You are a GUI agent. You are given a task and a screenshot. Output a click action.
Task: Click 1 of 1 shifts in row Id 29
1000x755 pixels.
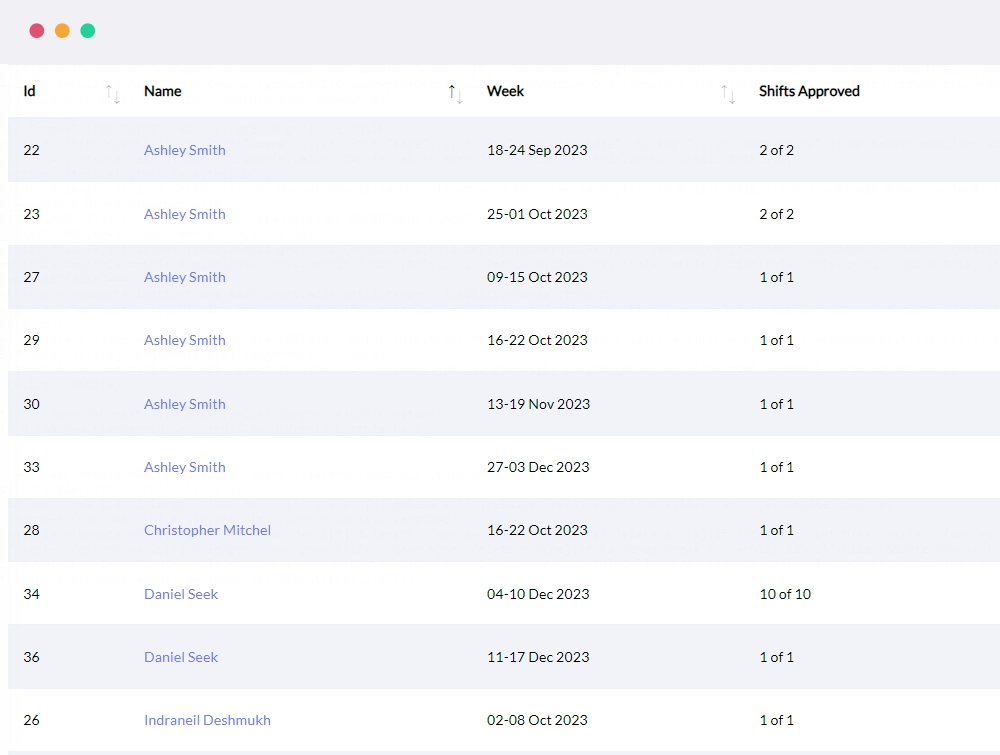click(776, 340)
